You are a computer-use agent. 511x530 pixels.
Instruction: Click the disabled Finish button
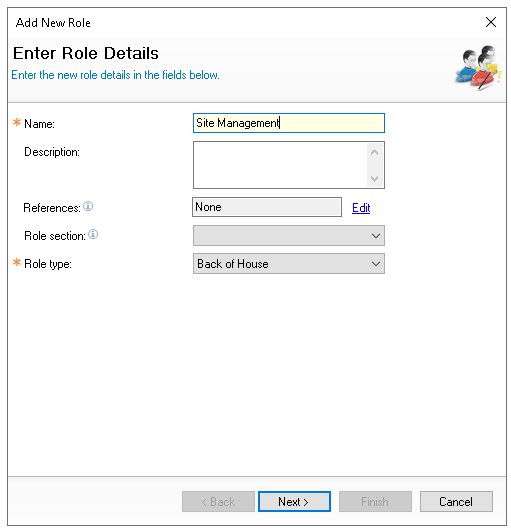click(375, 502)
